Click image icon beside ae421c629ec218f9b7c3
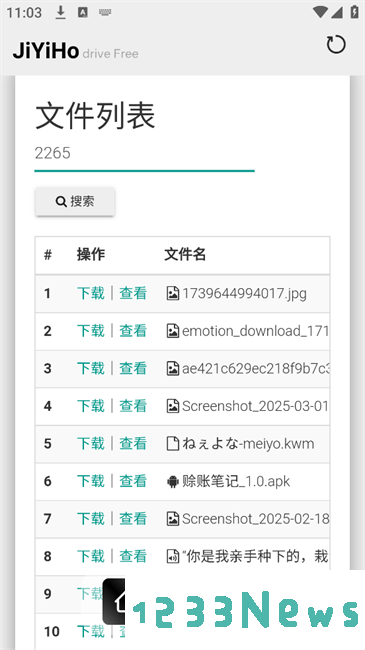 tap(173, 368)
